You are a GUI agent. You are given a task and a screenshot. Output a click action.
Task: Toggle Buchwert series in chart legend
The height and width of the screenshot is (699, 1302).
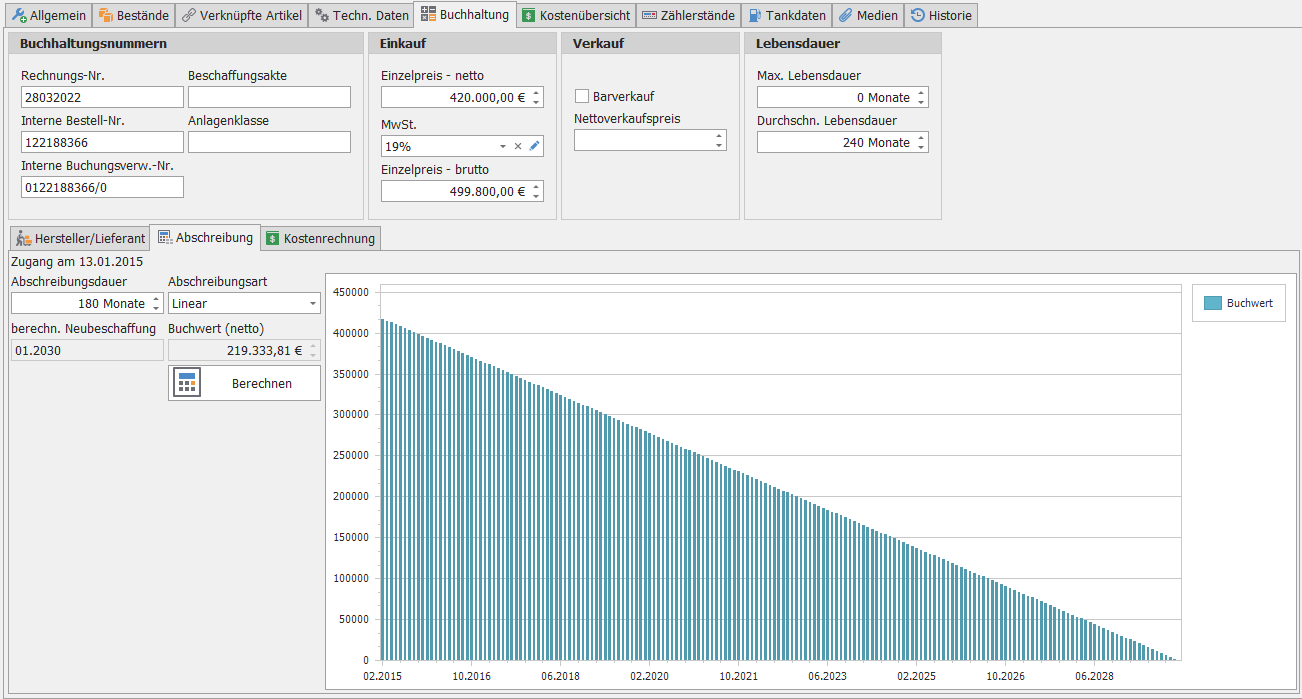point(1249,303)
